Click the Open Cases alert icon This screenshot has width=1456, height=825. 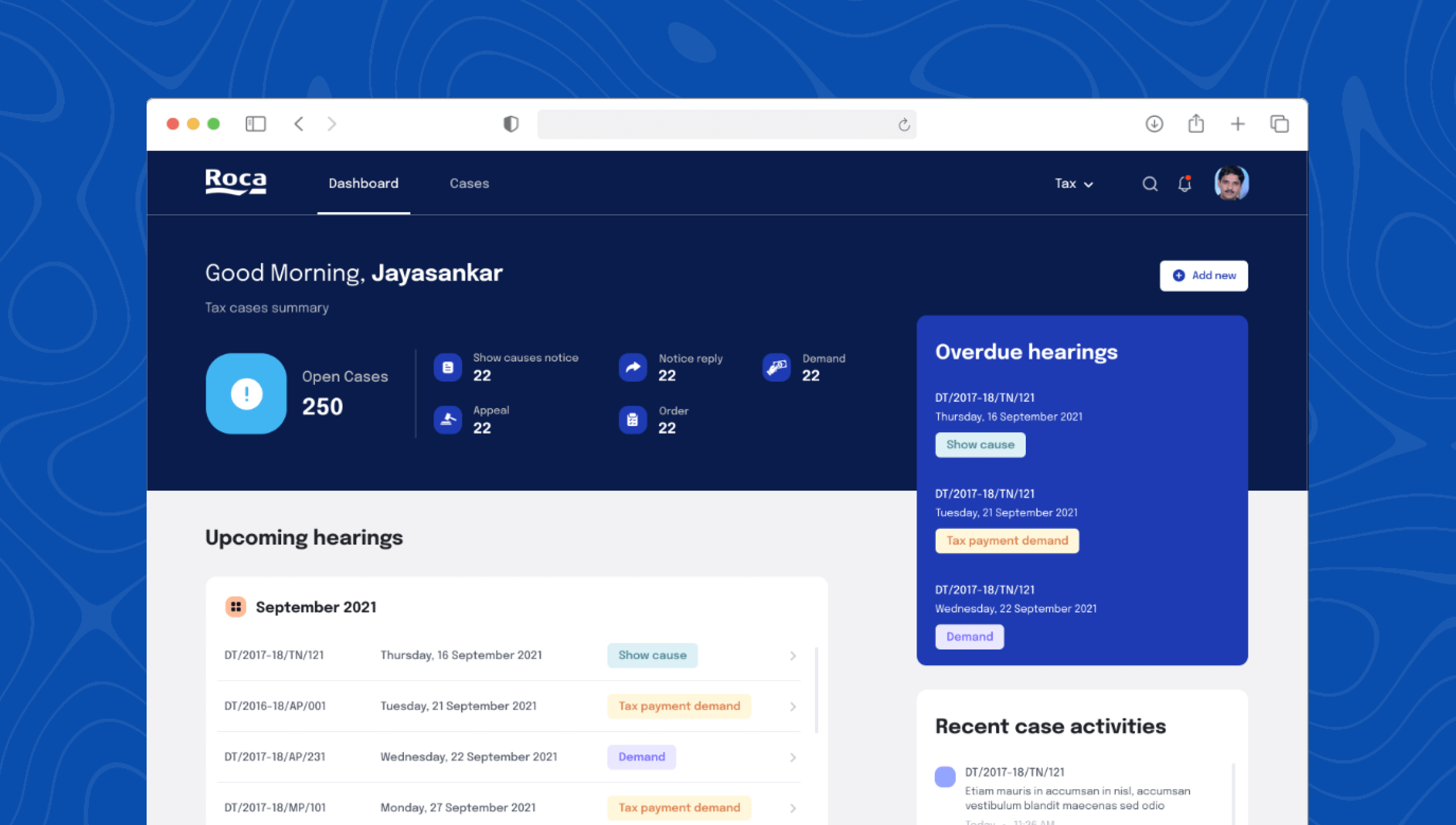[246, 394]
